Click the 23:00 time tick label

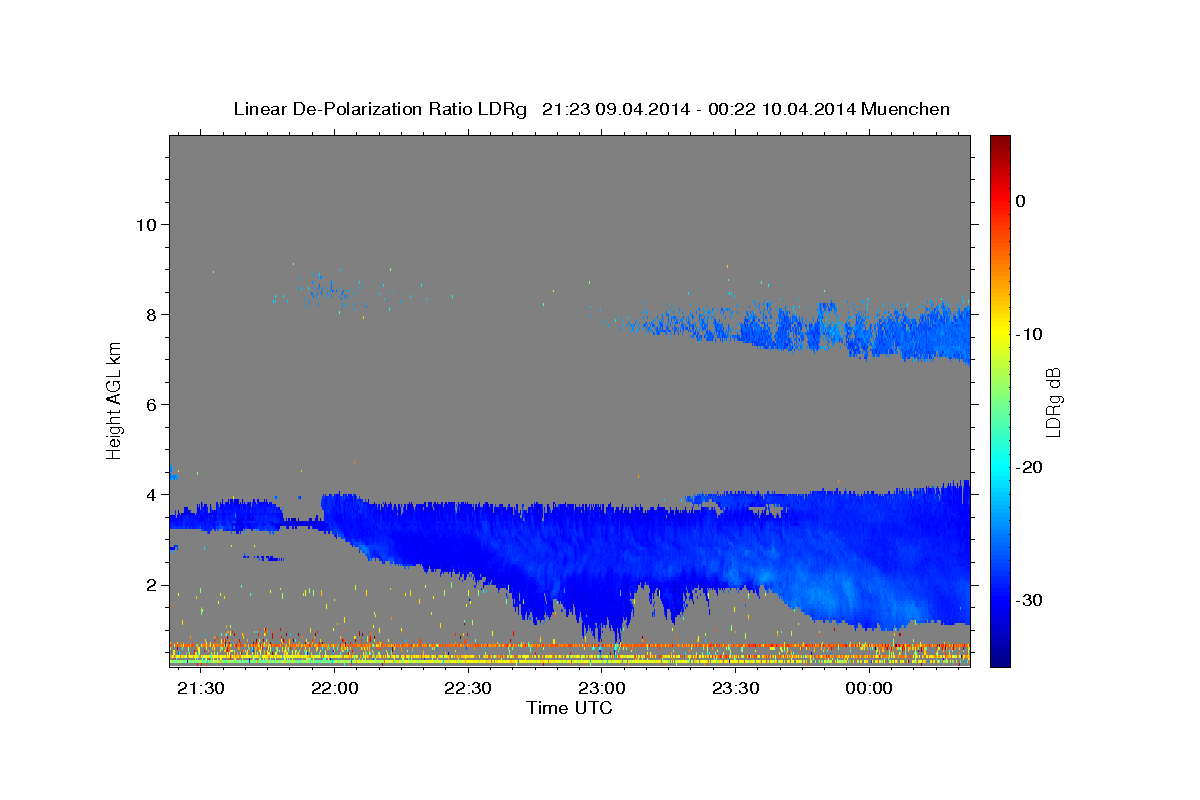pyautogui.click(x=602, y=689)
